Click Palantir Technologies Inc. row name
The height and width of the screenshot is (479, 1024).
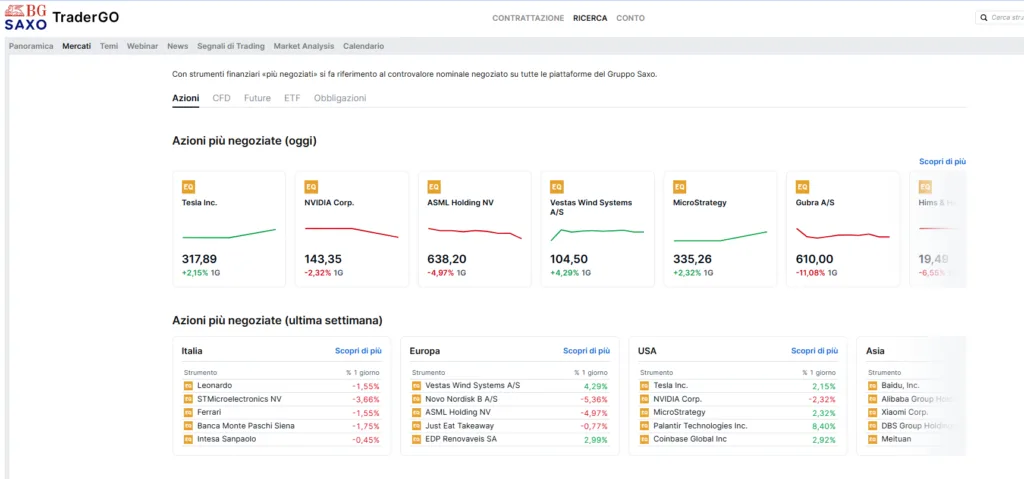[x=700, y=426]
